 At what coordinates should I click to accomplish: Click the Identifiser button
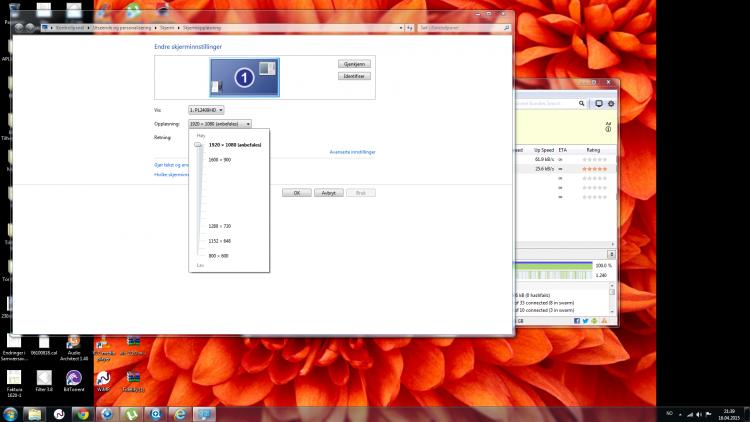click(x=354, y=76)
